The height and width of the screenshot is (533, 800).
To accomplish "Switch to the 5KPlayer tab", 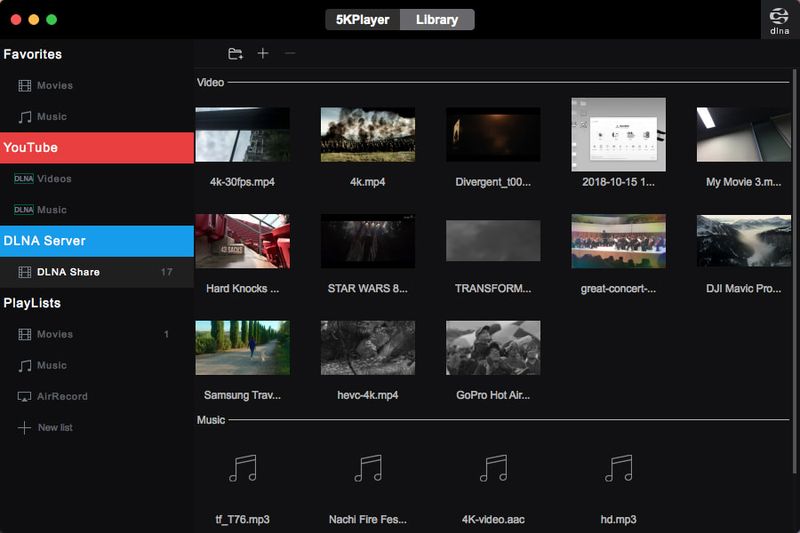I will [x=363, y=19].
